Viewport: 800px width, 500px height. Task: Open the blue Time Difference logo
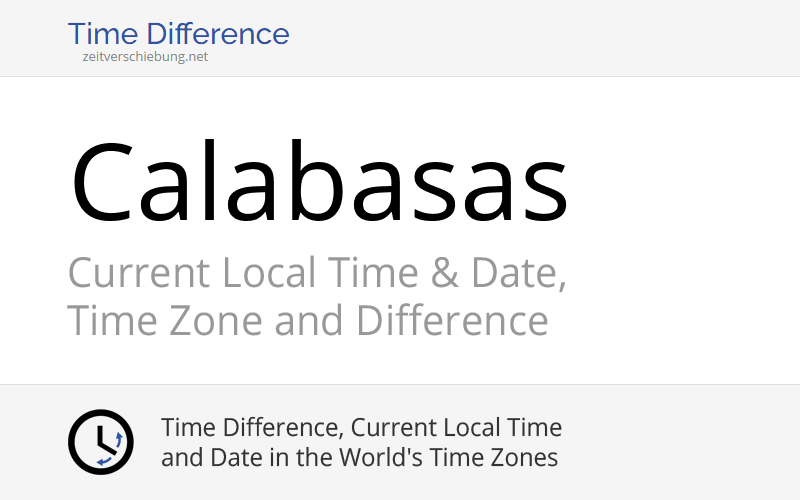click(178, 34)
